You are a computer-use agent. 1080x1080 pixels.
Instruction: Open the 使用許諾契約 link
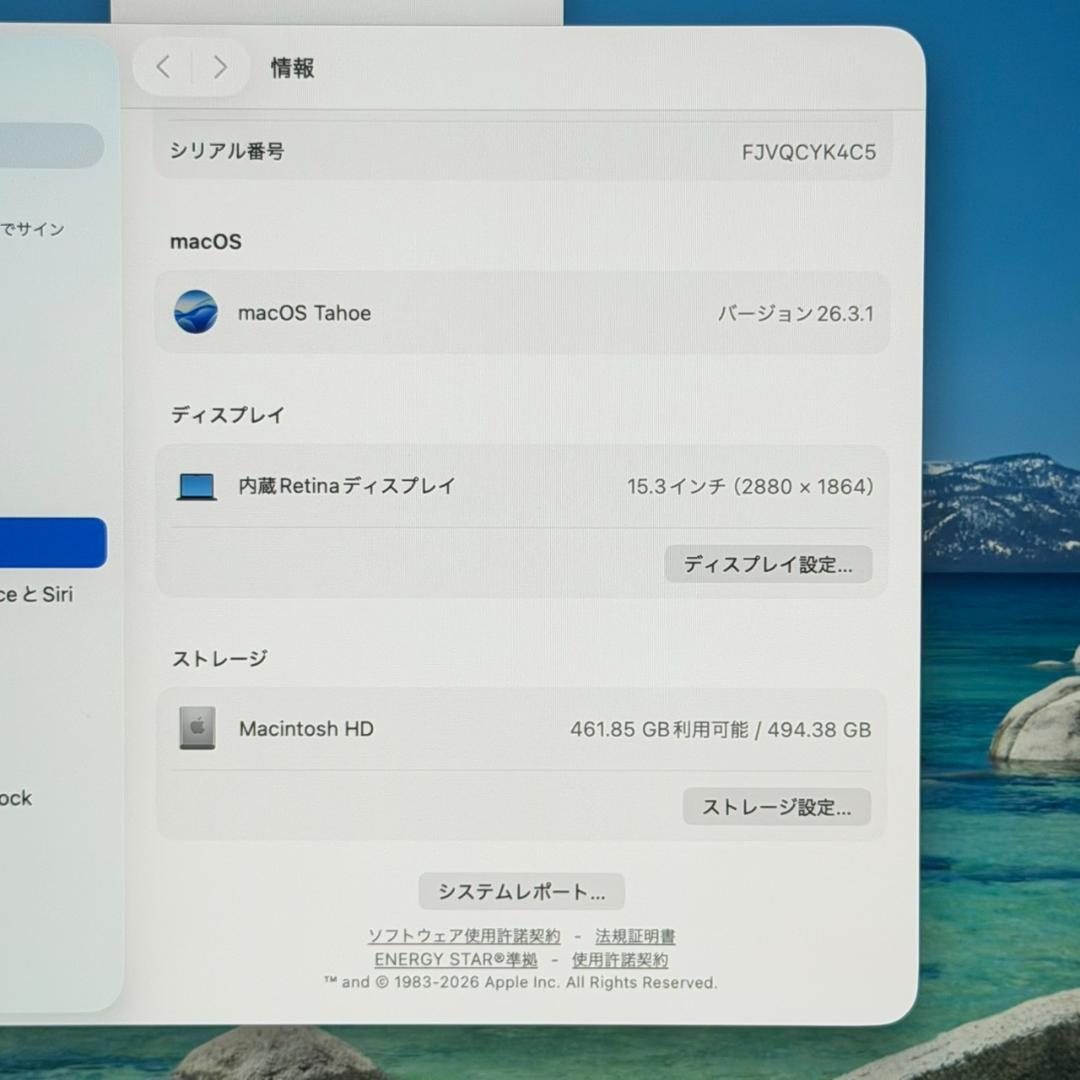click(x=621, y=960)
